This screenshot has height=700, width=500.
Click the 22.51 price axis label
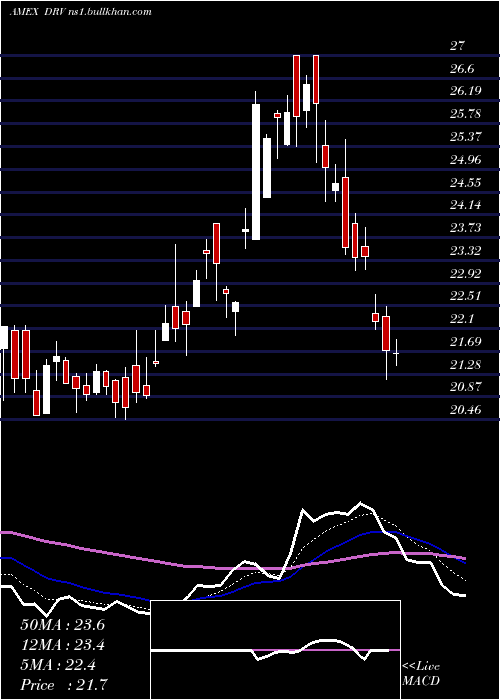click(465, 296)
